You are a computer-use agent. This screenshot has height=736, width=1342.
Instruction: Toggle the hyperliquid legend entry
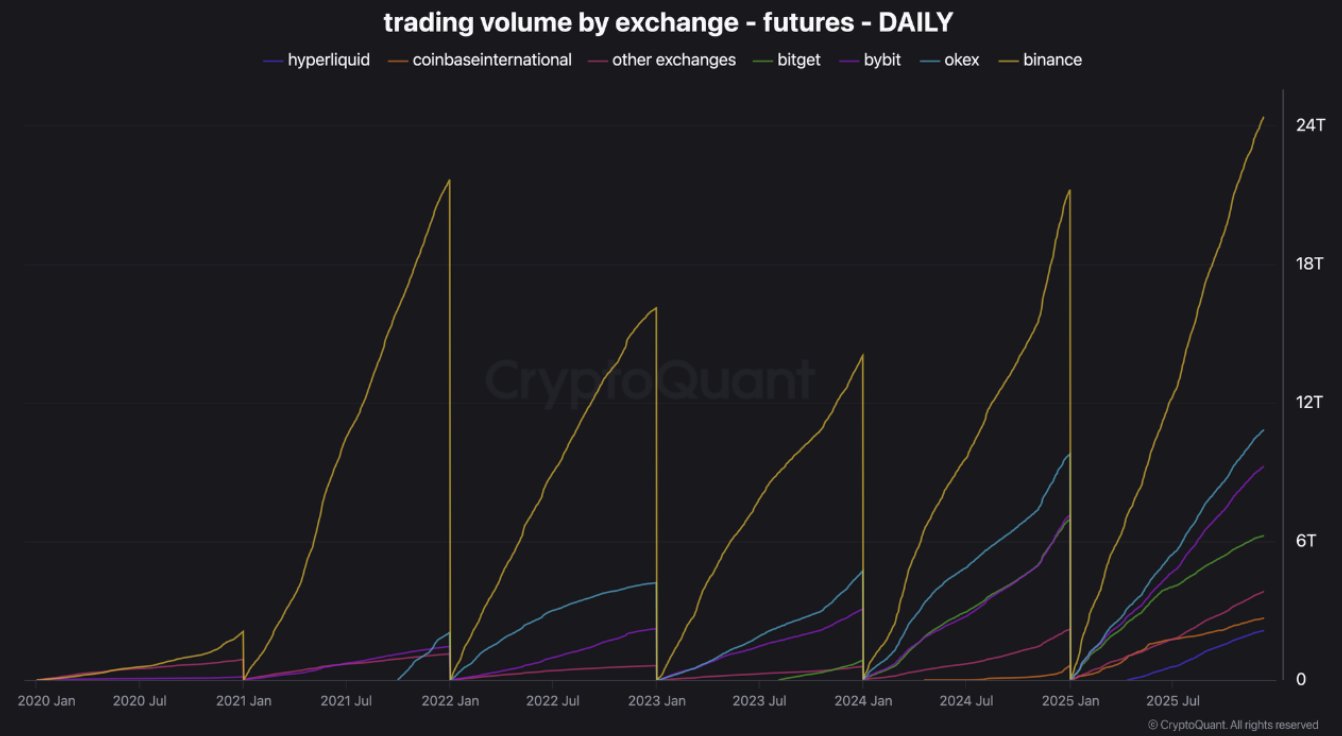pyautogui.click(x=328, y=60)
